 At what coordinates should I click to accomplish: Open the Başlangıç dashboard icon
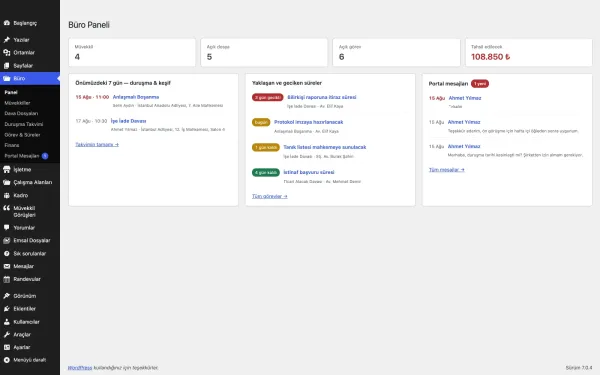(7, 23)
